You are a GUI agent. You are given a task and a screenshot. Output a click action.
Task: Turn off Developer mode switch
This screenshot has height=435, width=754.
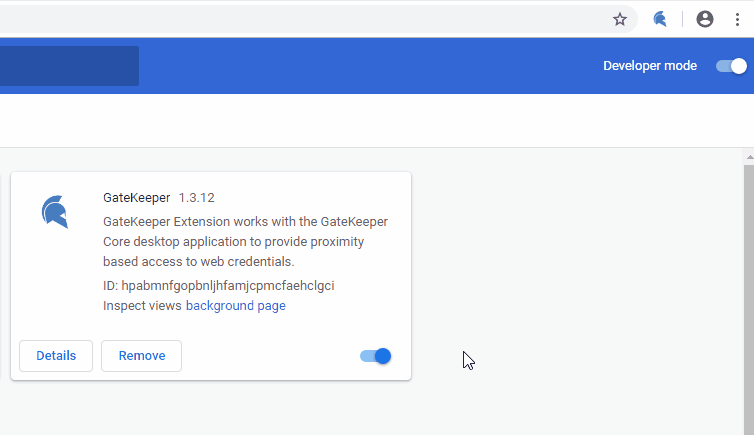731,66
